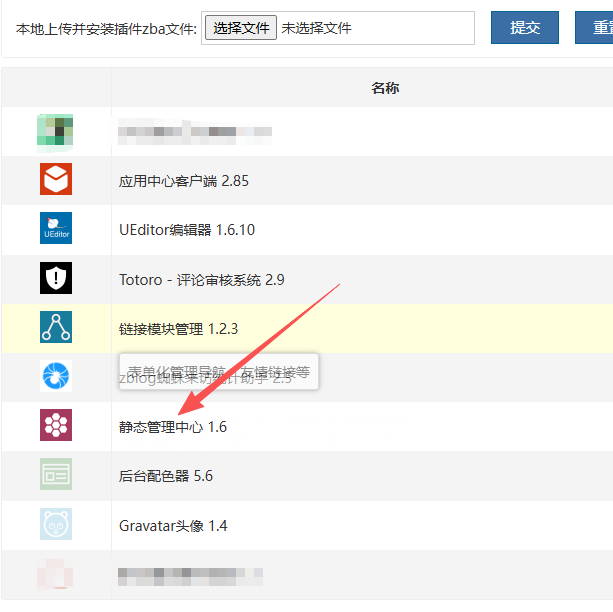Click the 选择文件 button
Viewport: 613px width, 612px height.
pos(241,28)
